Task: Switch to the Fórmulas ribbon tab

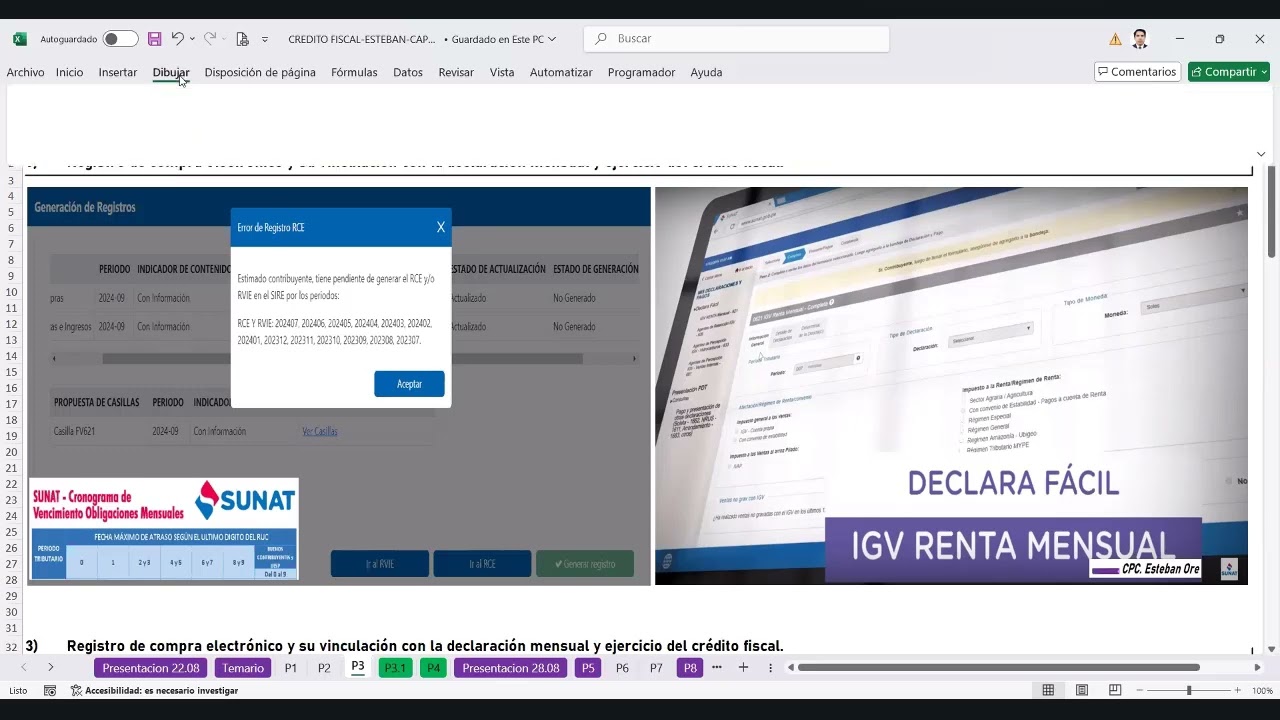Action: pyautogui.click(x=354, y=72)
